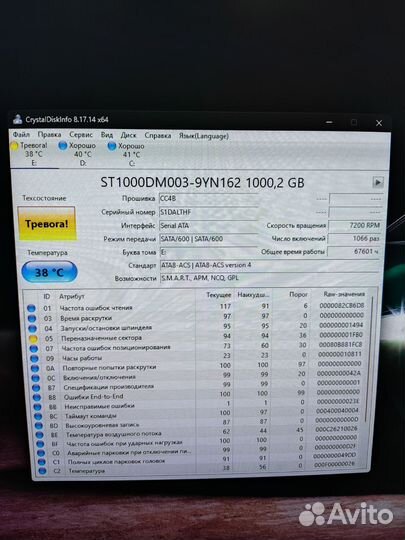
Task: Select attribute 05 Переназначенные сектора
Action: pos(196,337)
